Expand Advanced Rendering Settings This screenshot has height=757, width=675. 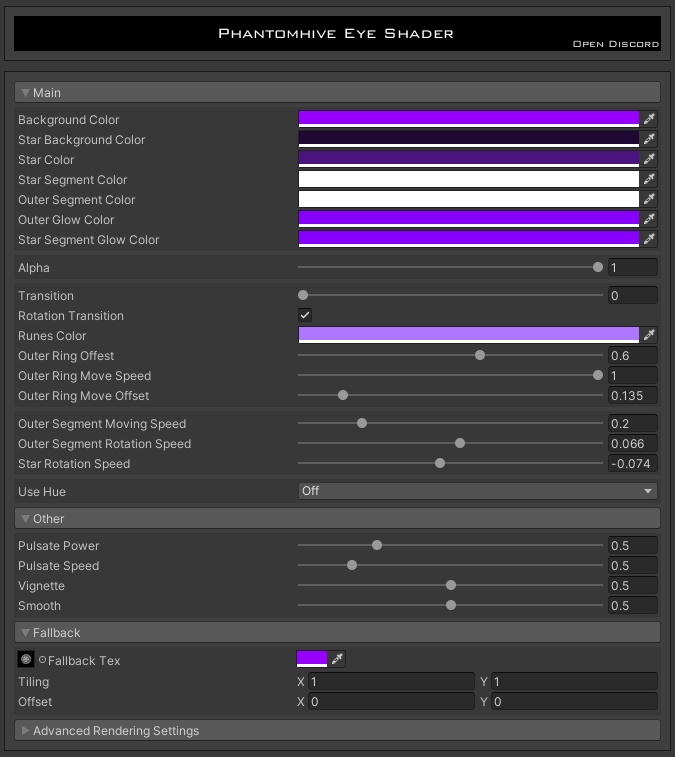pos(338,730)
